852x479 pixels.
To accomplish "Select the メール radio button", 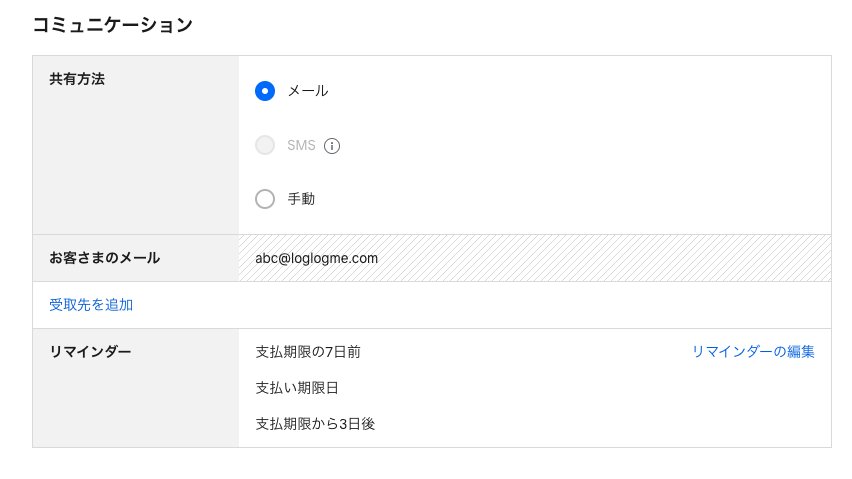I will click(x=265, y=91).
